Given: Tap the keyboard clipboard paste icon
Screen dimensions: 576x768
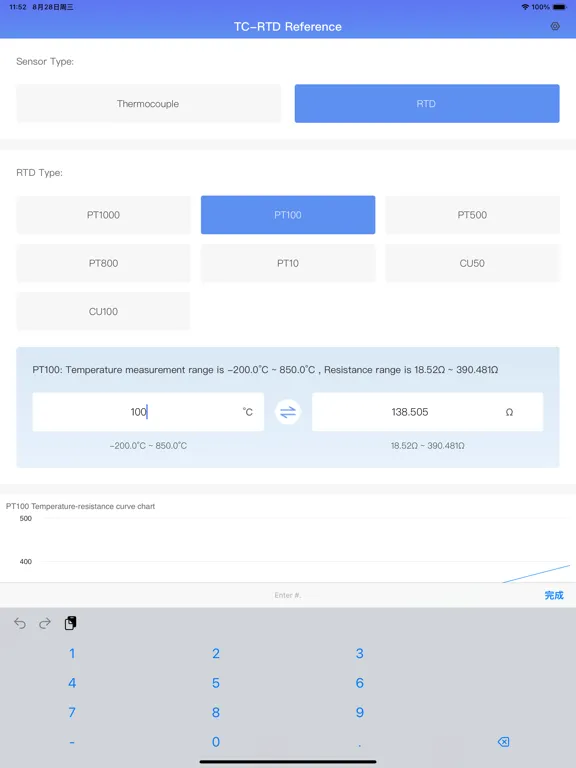Looking at the screenshot, I should tap(70, 623).
